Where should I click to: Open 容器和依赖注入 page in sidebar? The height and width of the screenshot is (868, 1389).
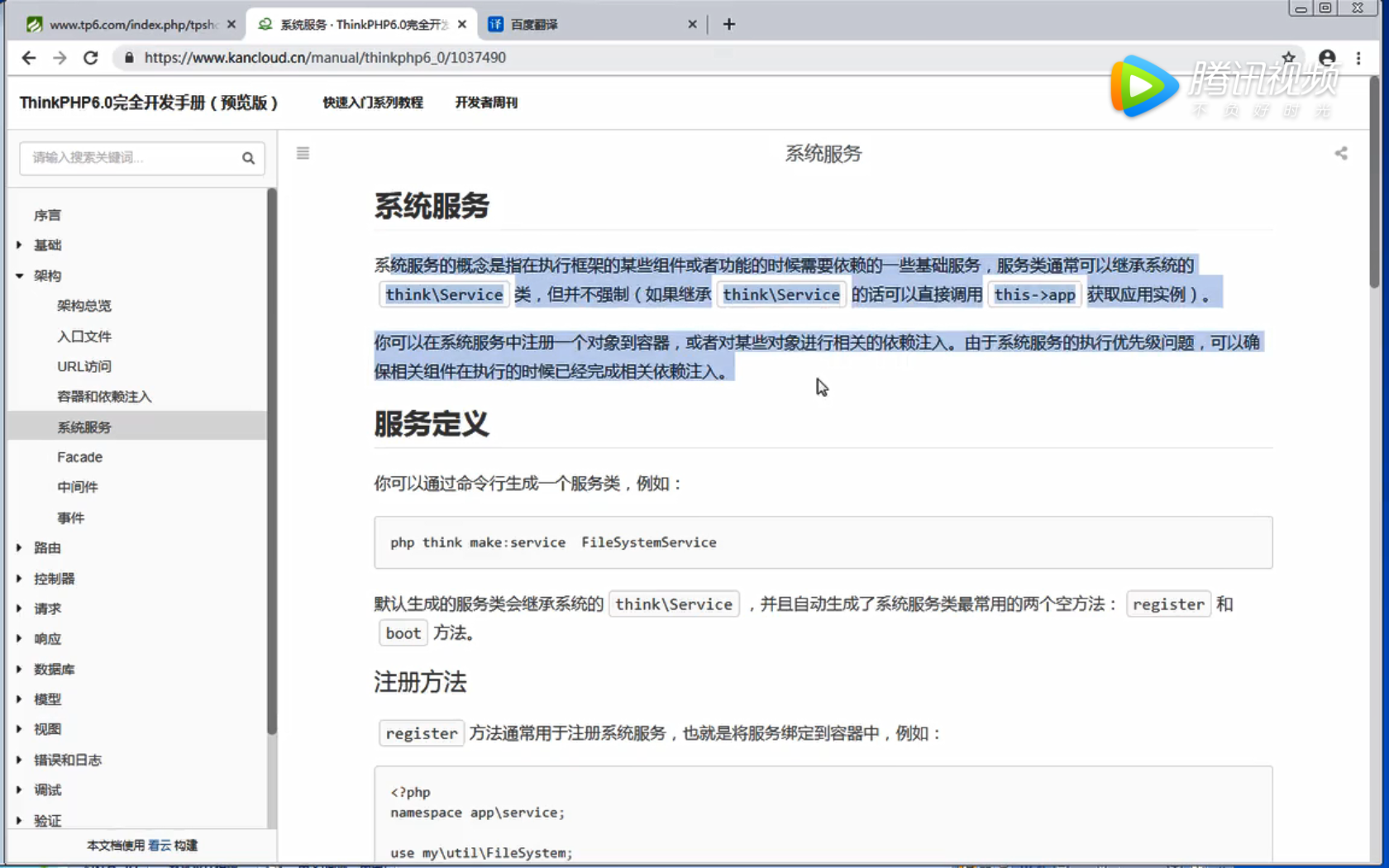click(x=104, y=397)
